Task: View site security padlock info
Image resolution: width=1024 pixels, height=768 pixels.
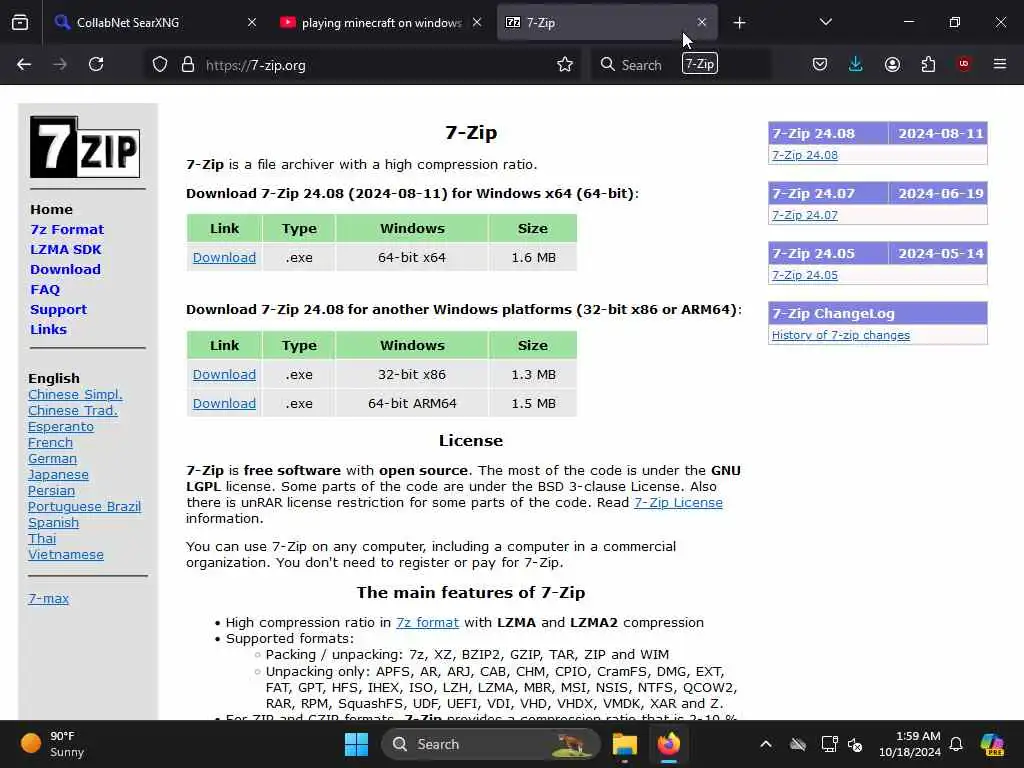Action: 188,65
